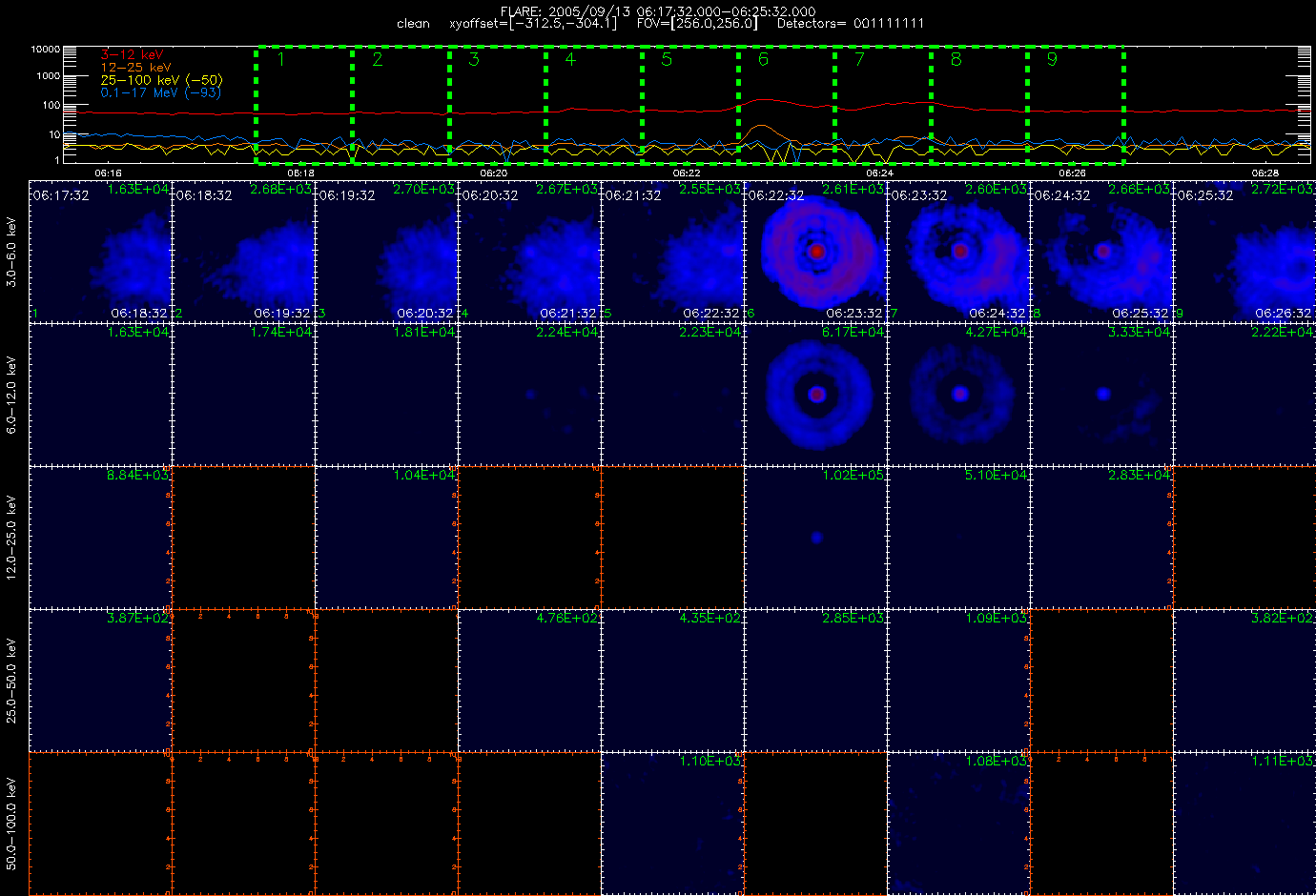Open the 6.0-12.0 keV image labeled 3.33E+04

click(x=1102, y=394)
